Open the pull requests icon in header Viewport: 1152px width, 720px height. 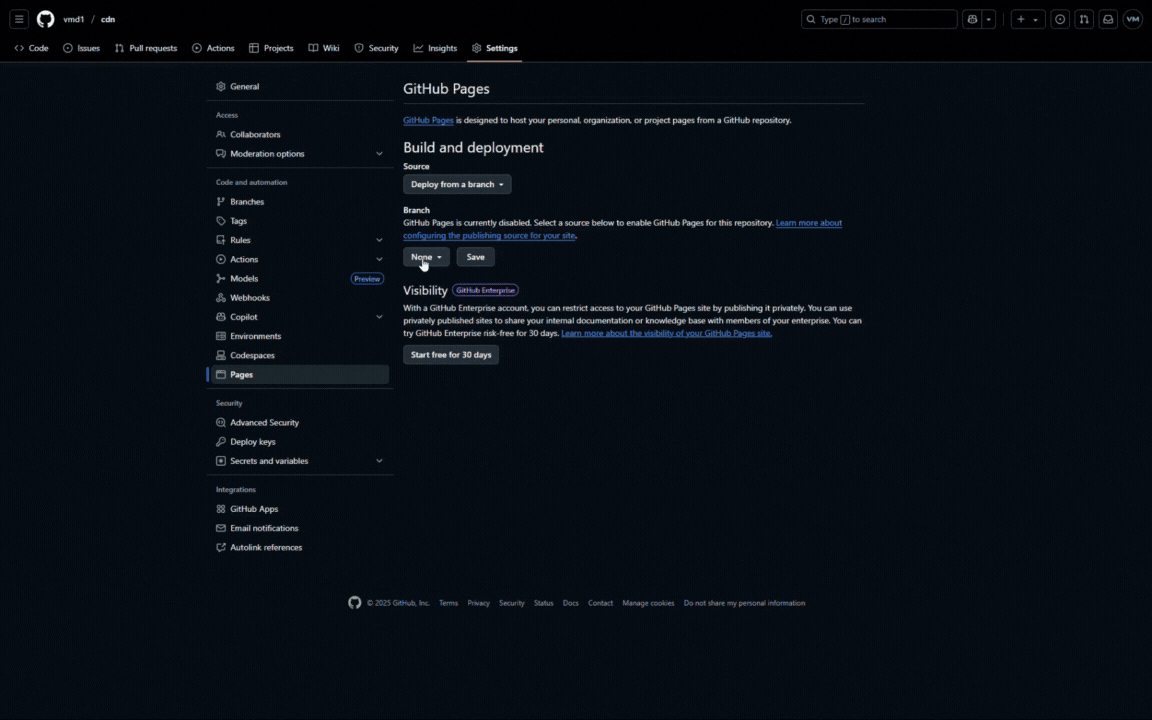coord(1084,19)
